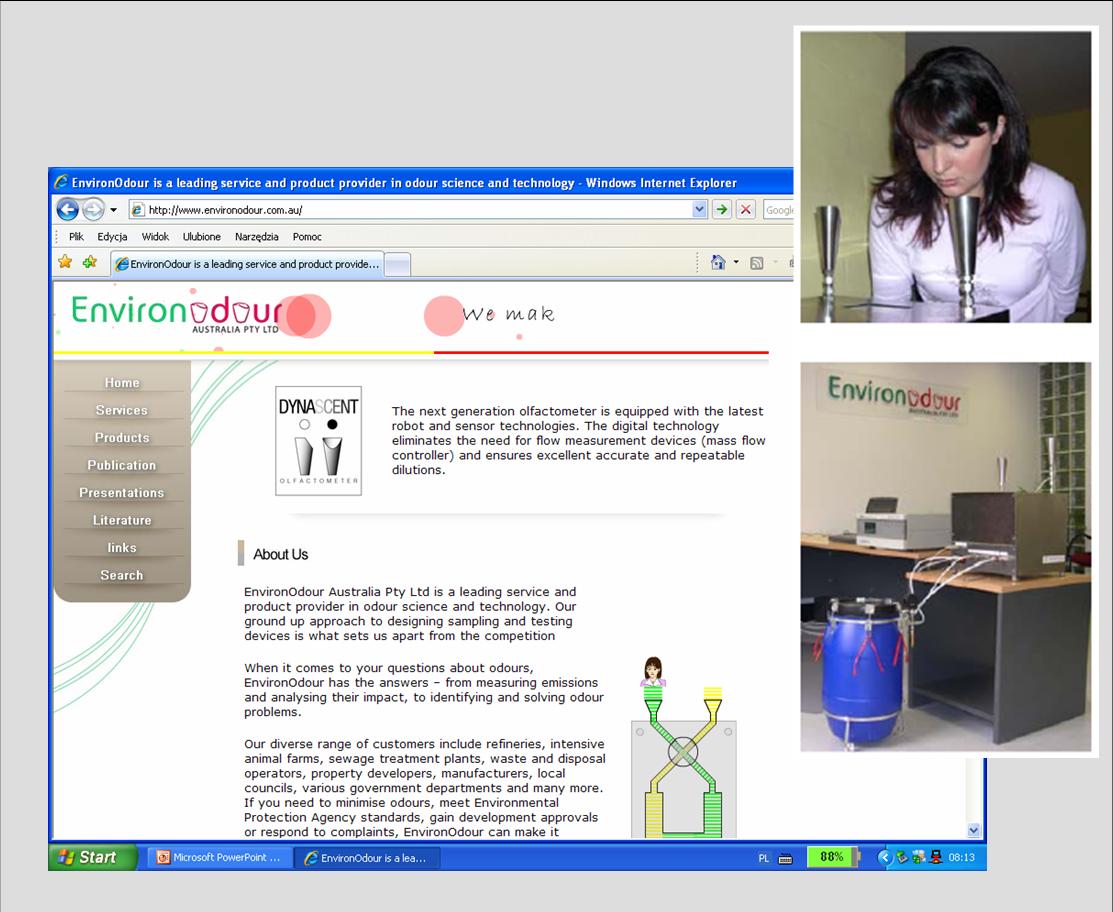Switch to Microsoft PowerPoint in the taskbar
The image size is (1113, 912).
[219, 857]
